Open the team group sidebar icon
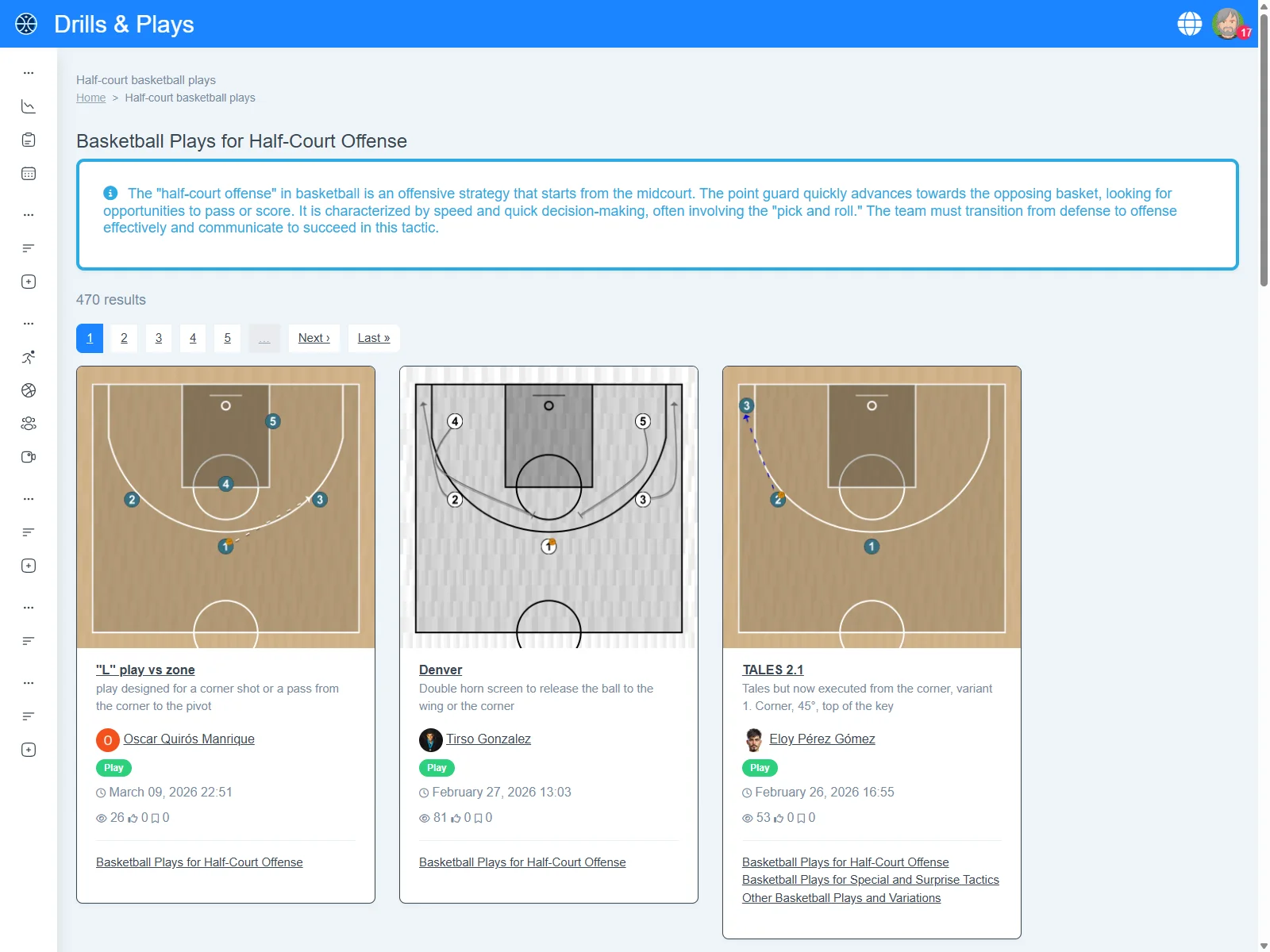The width and height of the screenshot is (1270, 952). (29, 424)
